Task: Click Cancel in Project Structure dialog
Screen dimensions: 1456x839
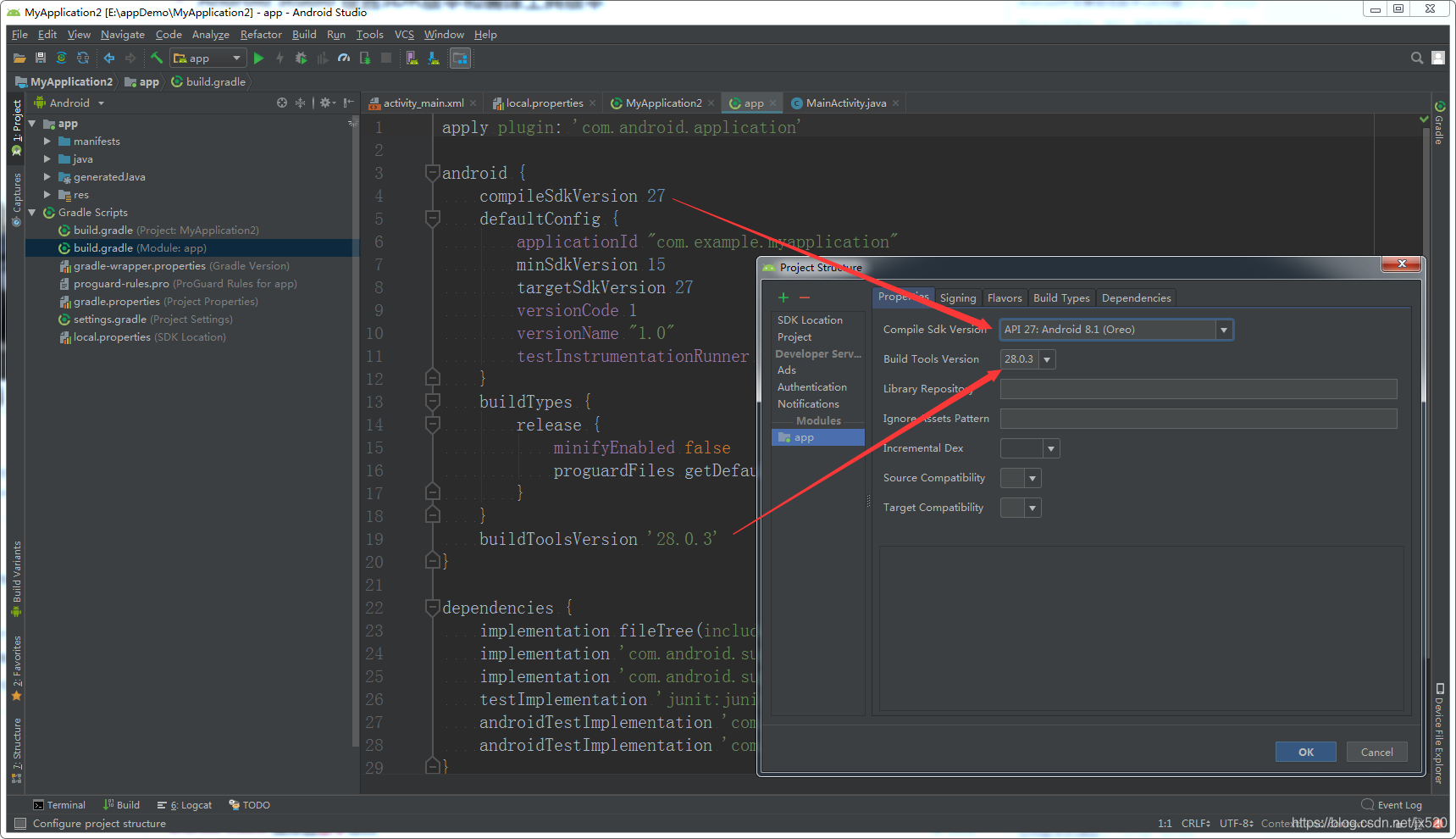Action: tap(1377, 752)
